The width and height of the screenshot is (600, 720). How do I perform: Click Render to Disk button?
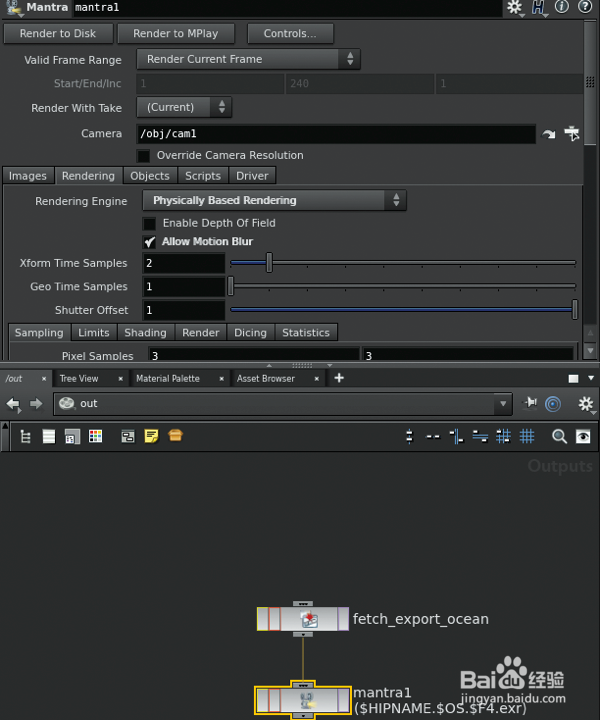click(x=58, y=34)
